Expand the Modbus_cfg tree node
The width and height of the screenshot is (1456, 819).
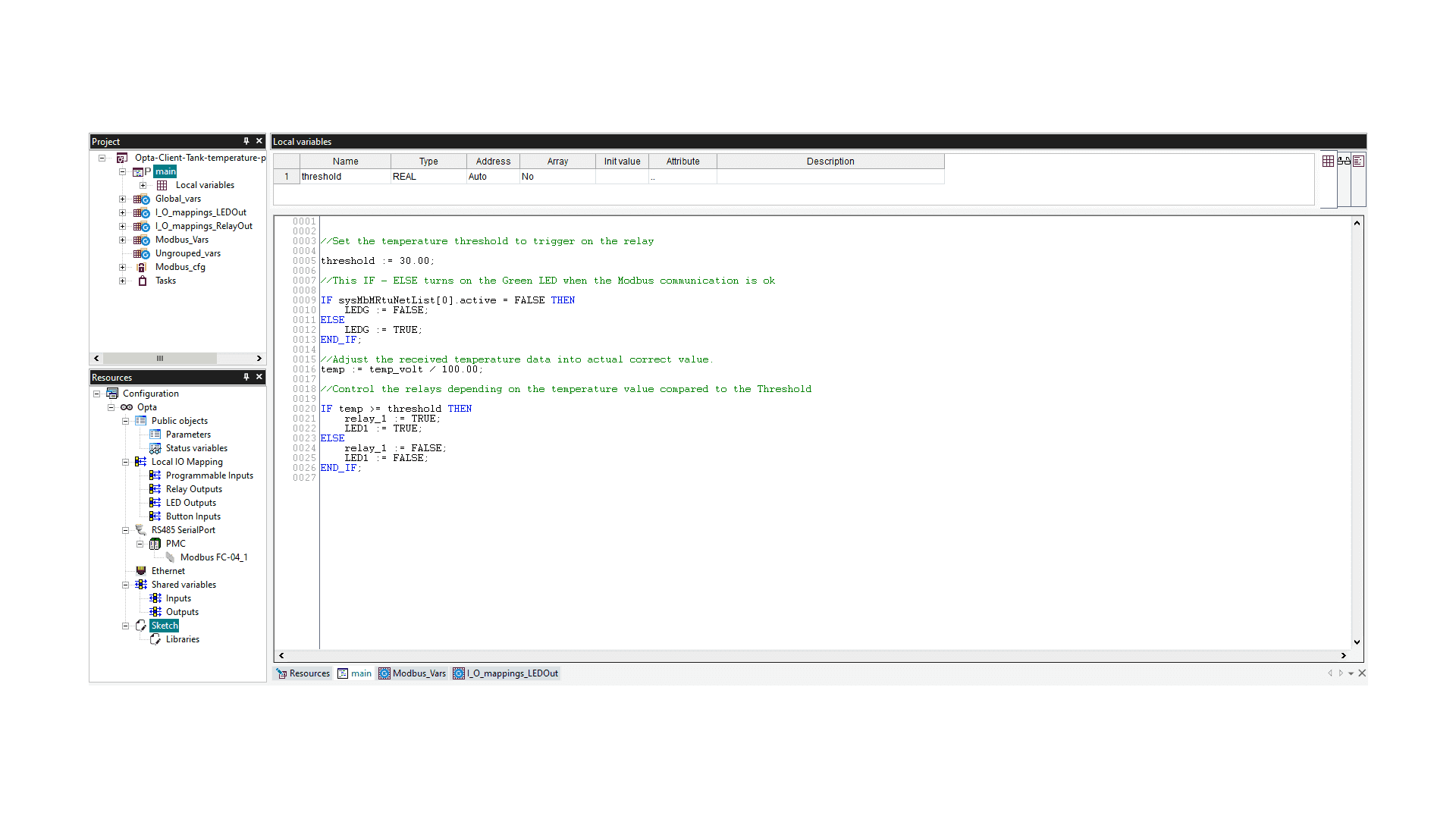pyautogui.click(x=122, y=267)
